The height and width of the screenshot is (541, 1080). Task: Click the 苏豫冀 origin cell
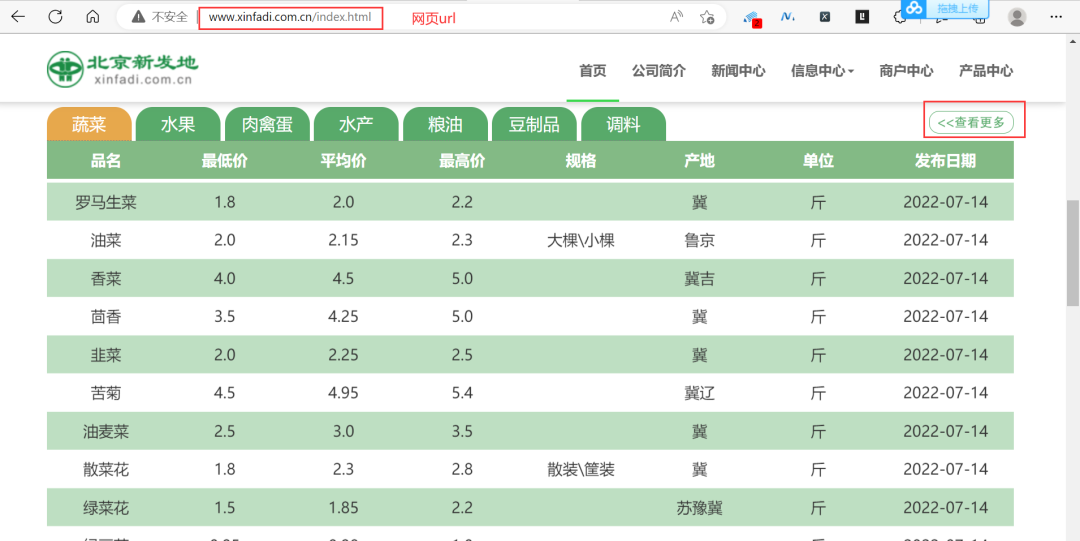699,508
